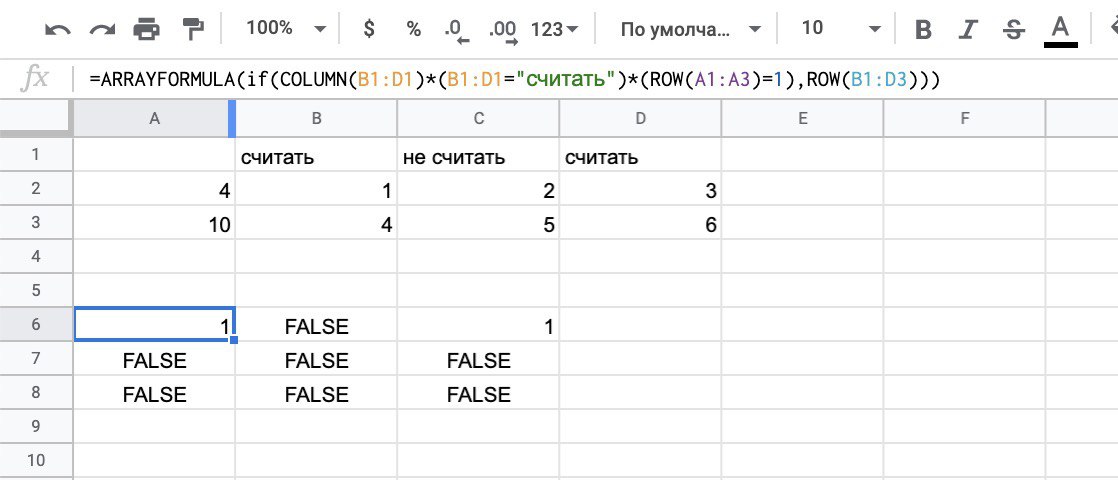
Task: Select column B header
Action: click(317, 120)
